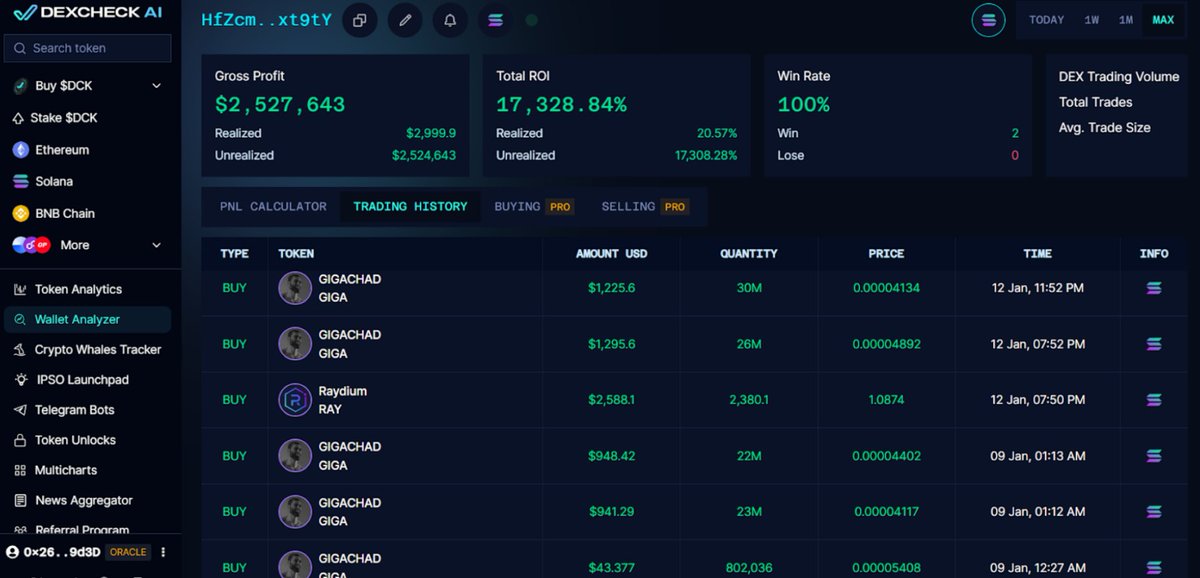Click the BNB Chain sidebar icon
Viewport: 1200px width, 578px height.
point(20,213)
